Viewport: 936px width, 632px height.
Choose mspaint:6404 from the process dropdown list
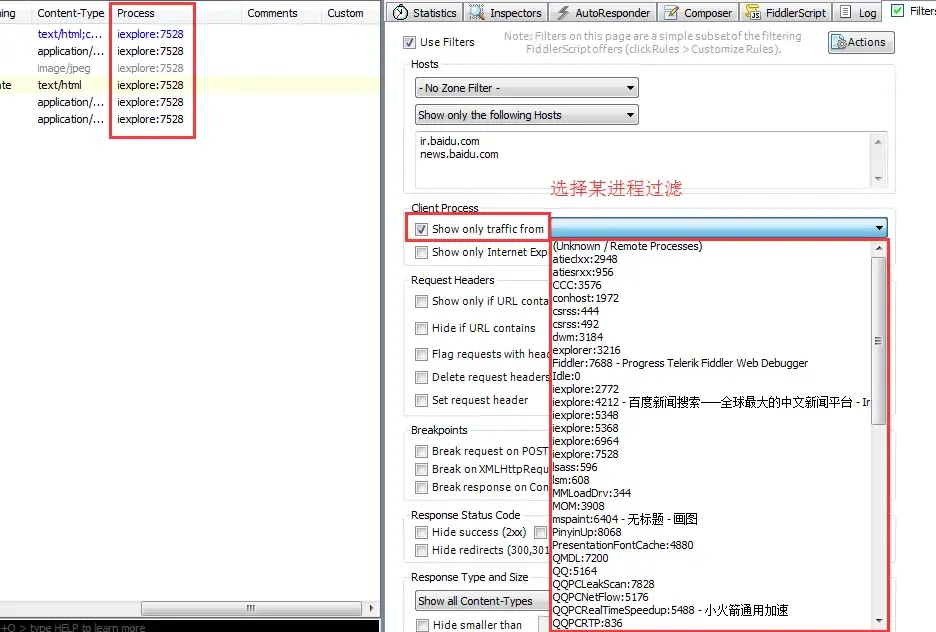[x=625, y=519]
